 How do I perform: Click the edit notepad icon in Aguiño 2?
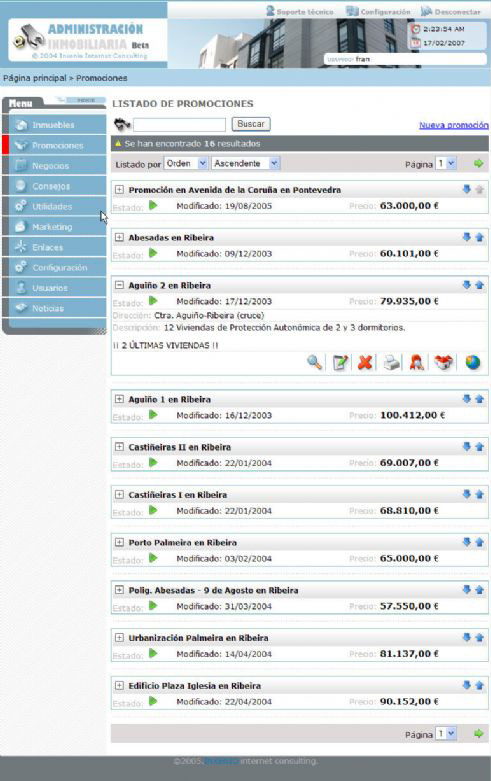pos(341,362)
